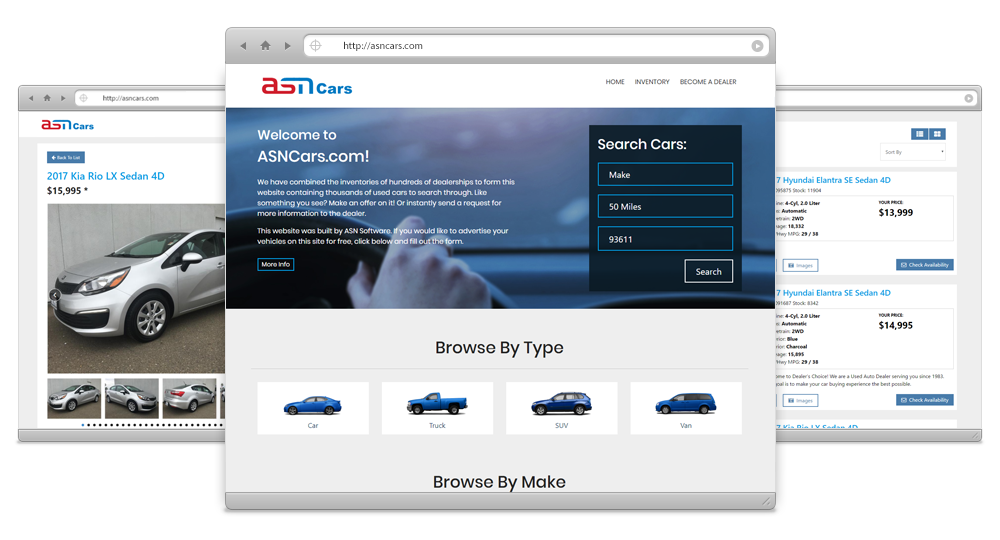The image size is (1000, 540).
Task: Click the More Info button in the hero banner
Action: pyautogui.click(x=276, y=264)
